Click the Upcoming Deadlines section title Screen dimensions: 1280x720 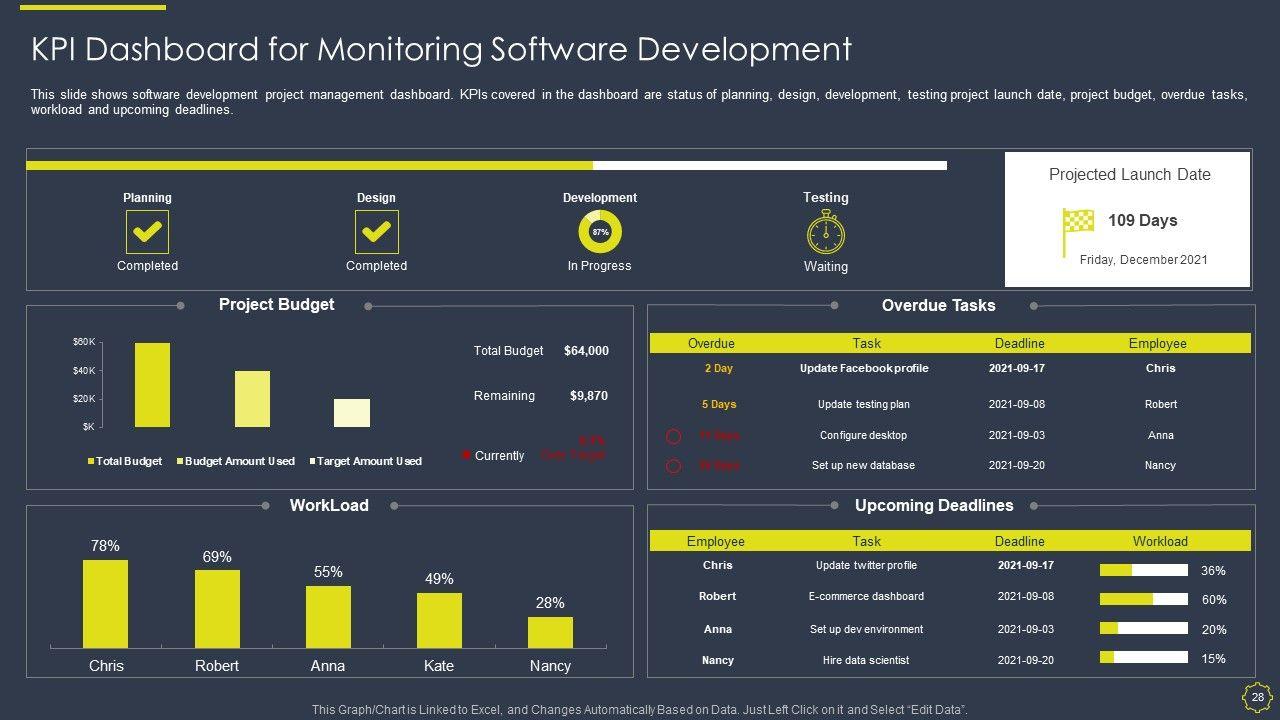coord(934,506)
